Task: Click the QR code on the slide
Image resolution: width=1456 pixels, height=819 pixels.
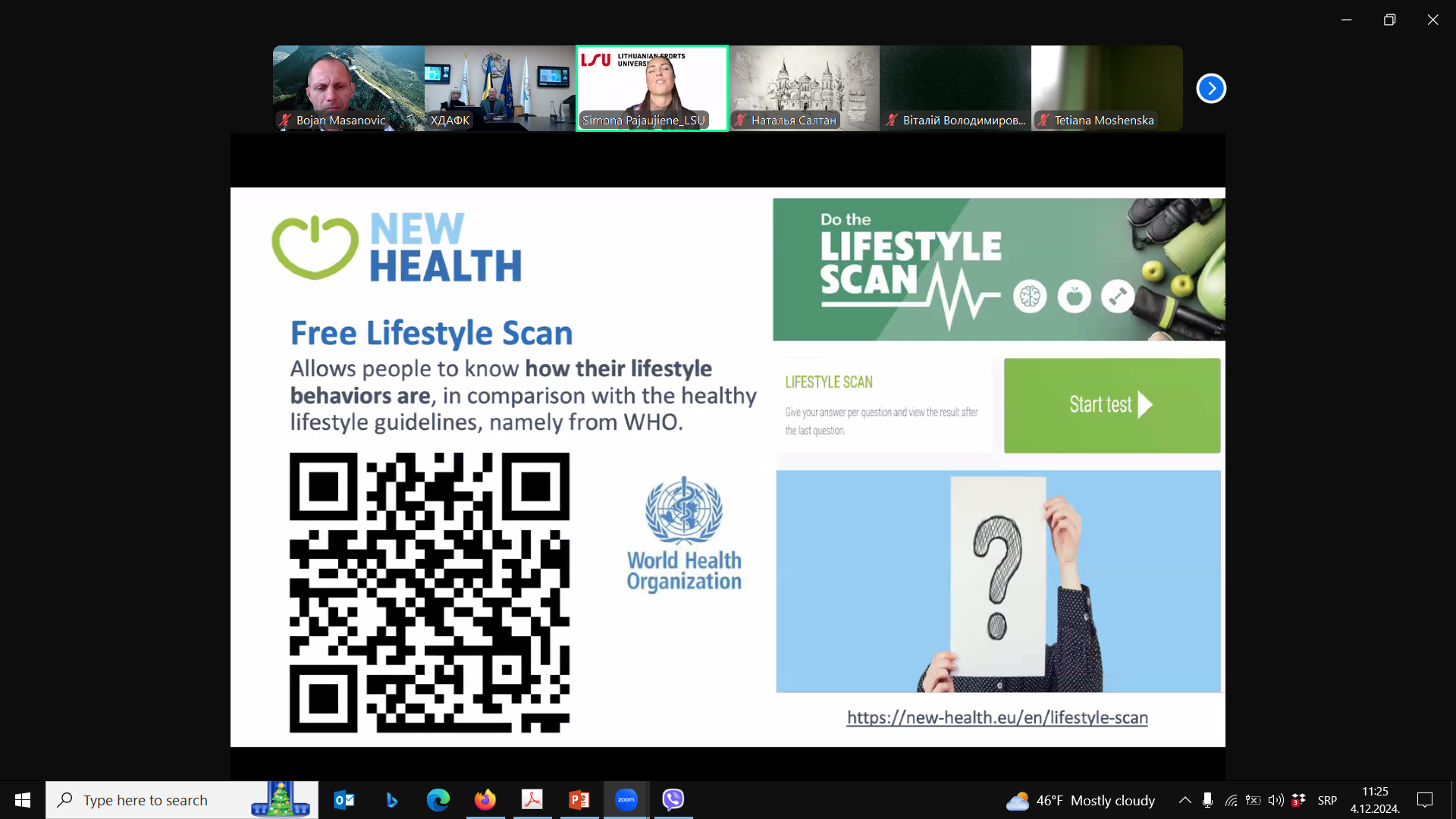Action: pos(429,592)
